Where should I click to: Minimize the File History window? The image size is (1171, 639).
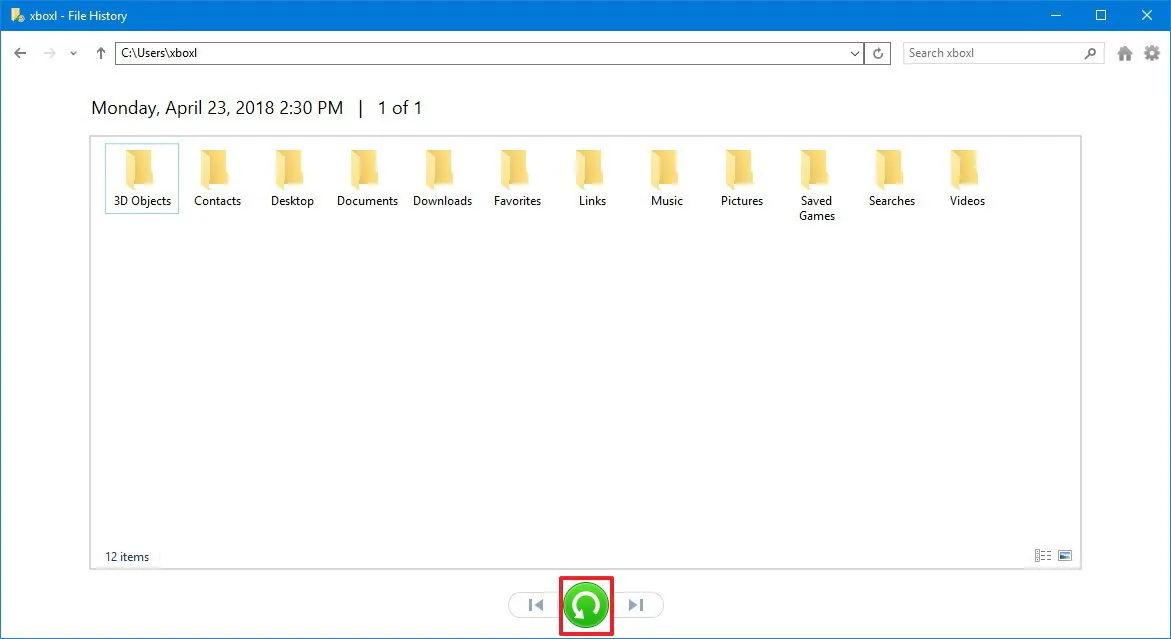[x=1056, y=15]
